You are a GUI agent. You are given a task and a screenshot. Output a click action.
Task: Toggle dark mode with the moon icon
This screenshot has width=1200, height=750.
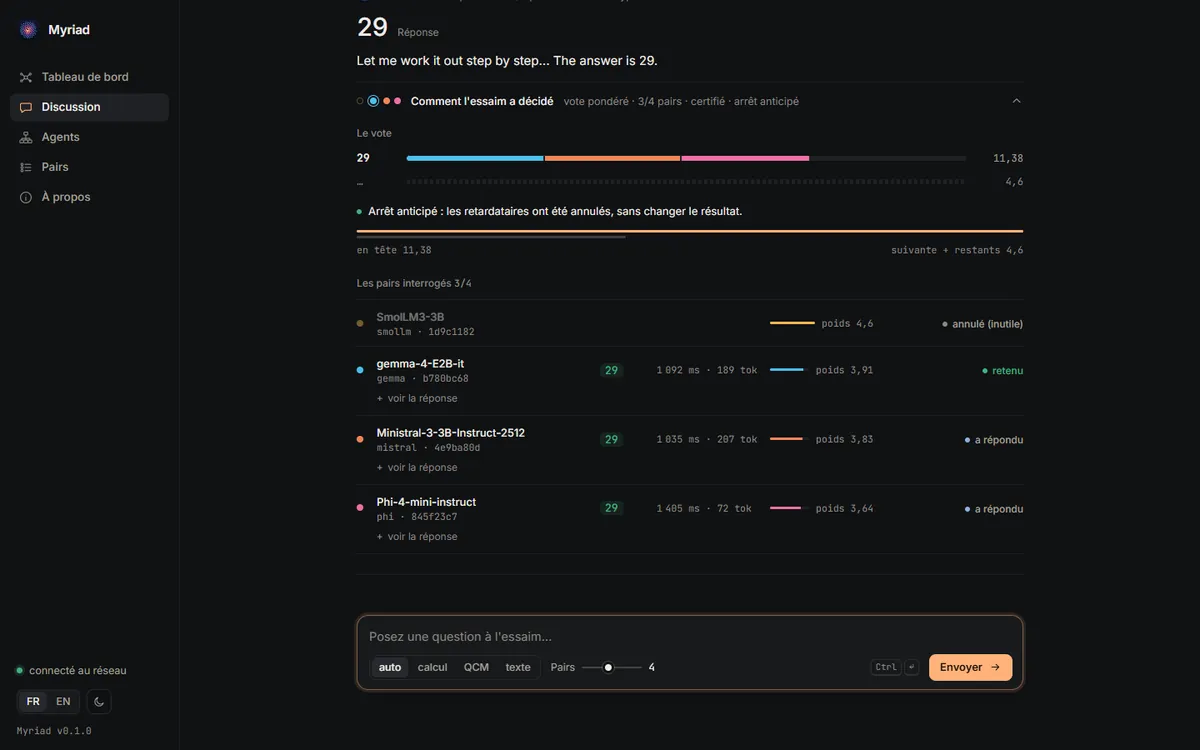(99, 702)
